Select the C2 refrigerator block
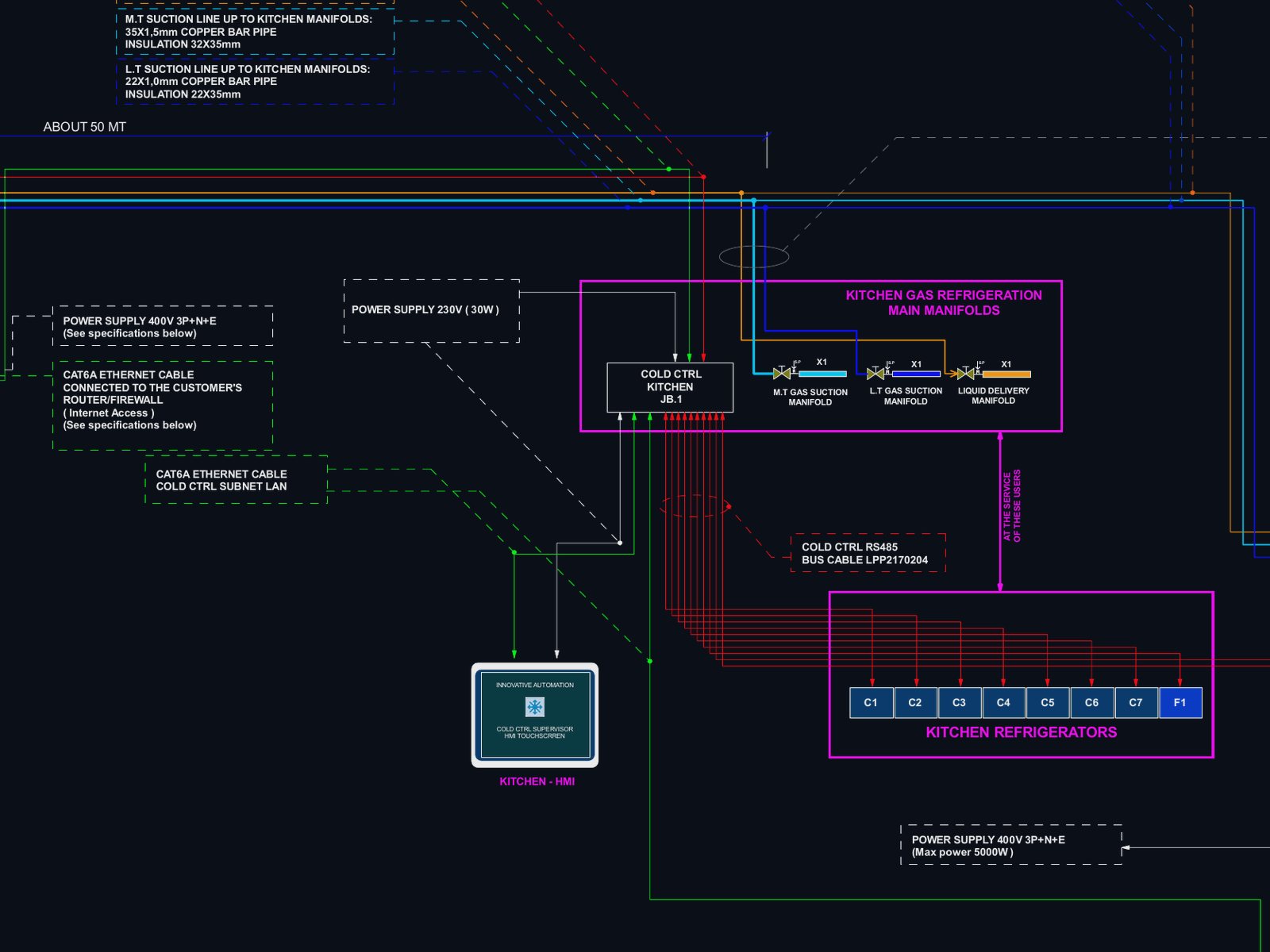 coord(915,703)
